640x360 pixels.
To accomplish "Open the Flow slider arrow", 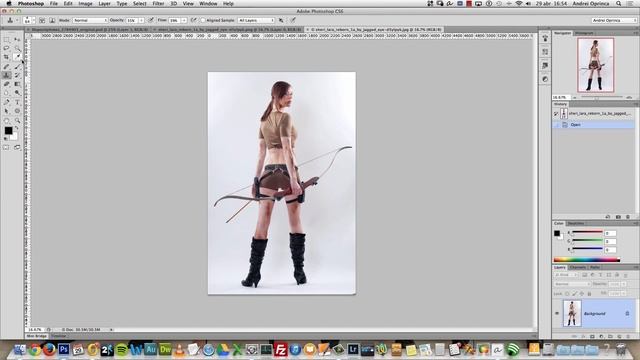I will click(x=184, y=20).
